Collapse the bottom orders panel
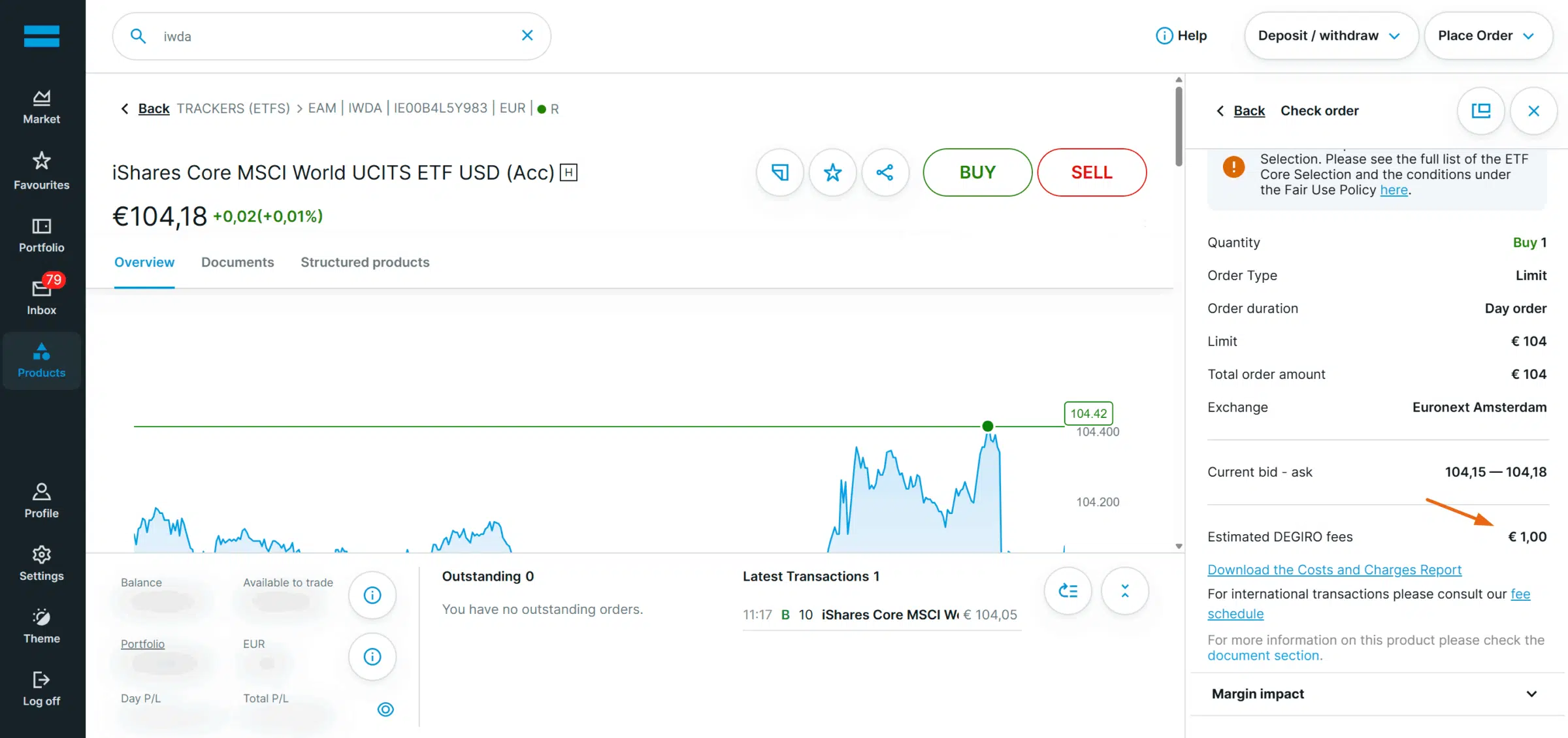Screen dimensions: 1568x738 point(1125,591)
